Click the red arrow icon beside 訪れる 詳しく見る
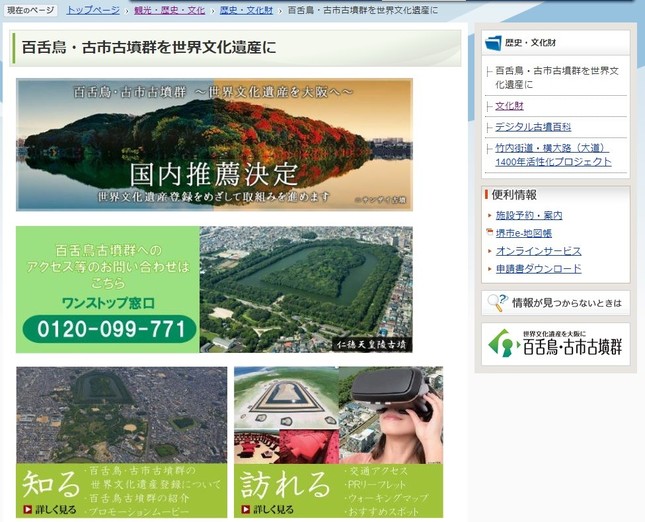Screen dimensions: 645x522 (246, 510)
